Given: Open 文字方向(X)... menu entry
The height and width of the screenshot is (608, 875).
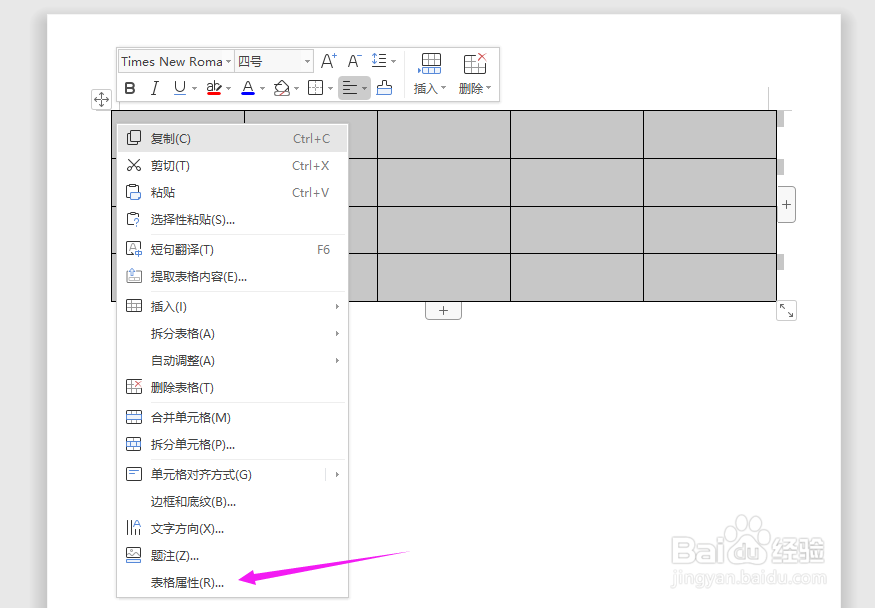Looking at the screenshot, I should click(x=233, y=529).
